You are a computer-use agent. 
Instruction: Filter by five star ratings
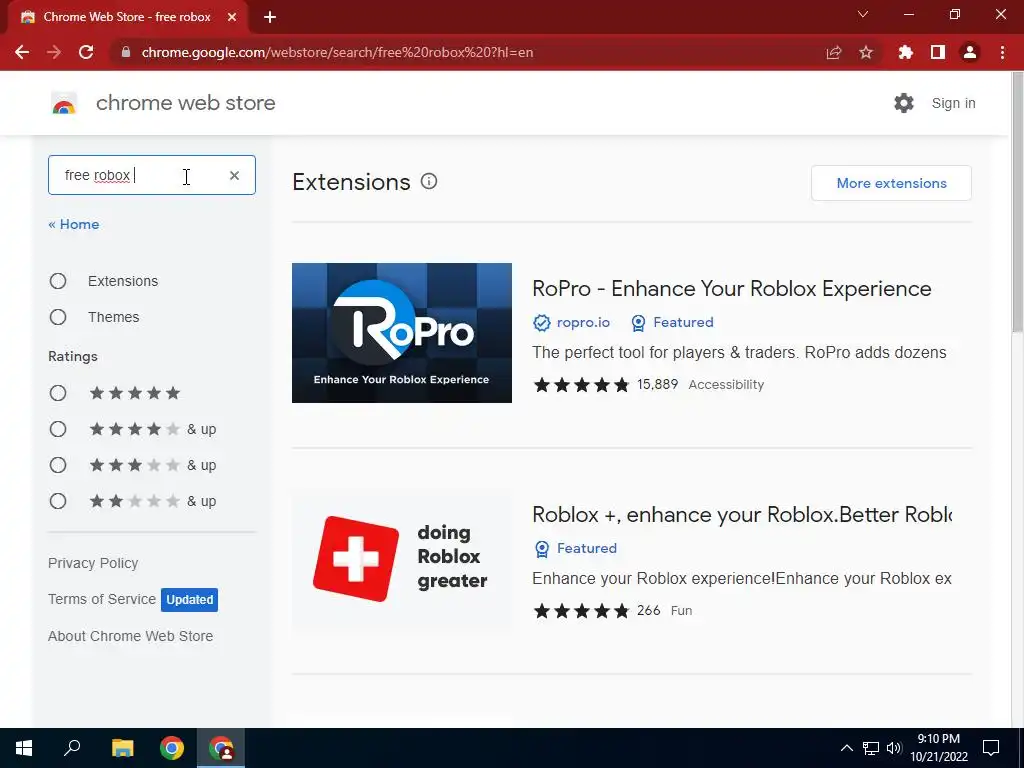click(x=58, y=392)
